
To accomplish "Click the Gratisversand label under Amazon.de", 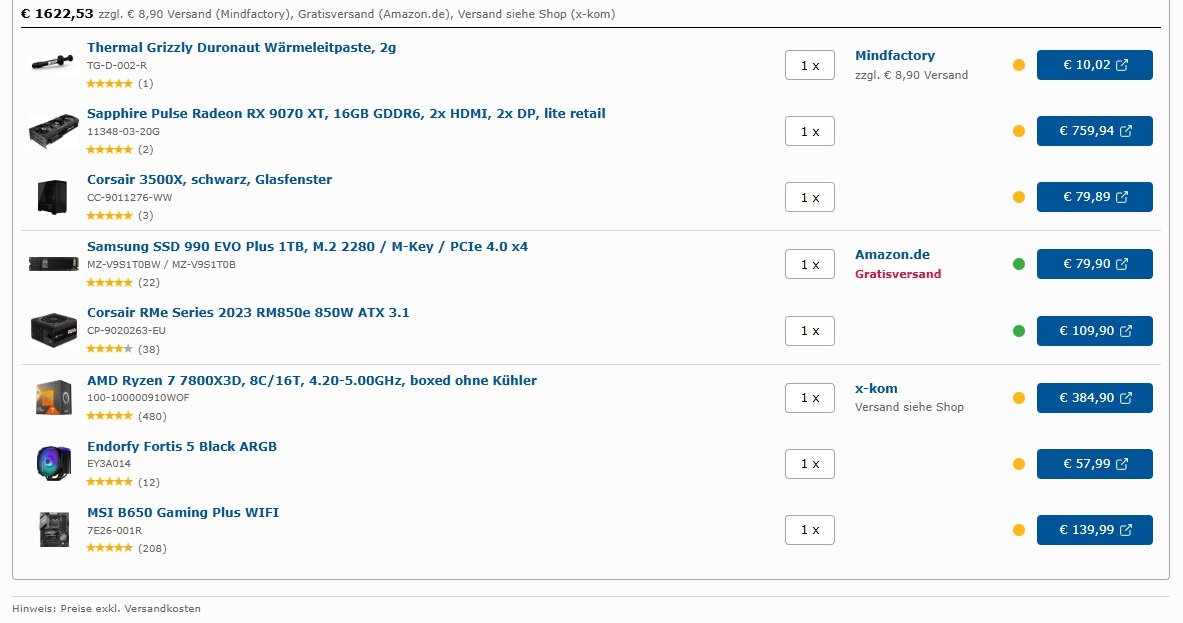I will click(x=898, y=274).
